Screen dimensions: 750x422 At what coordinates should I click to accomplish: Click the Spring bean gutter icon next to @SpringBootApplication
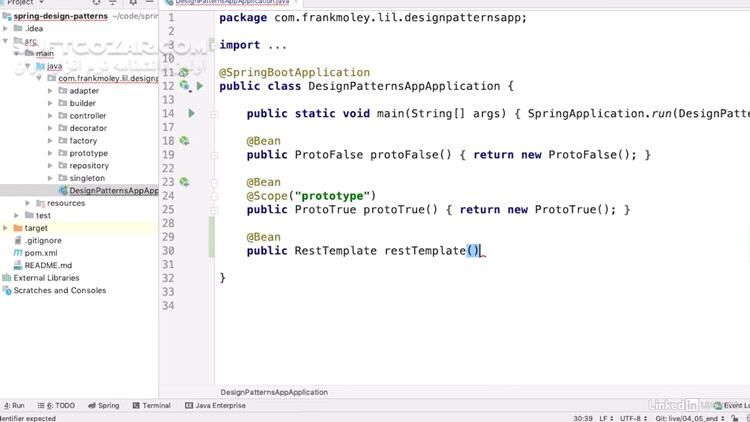point(184,73)
